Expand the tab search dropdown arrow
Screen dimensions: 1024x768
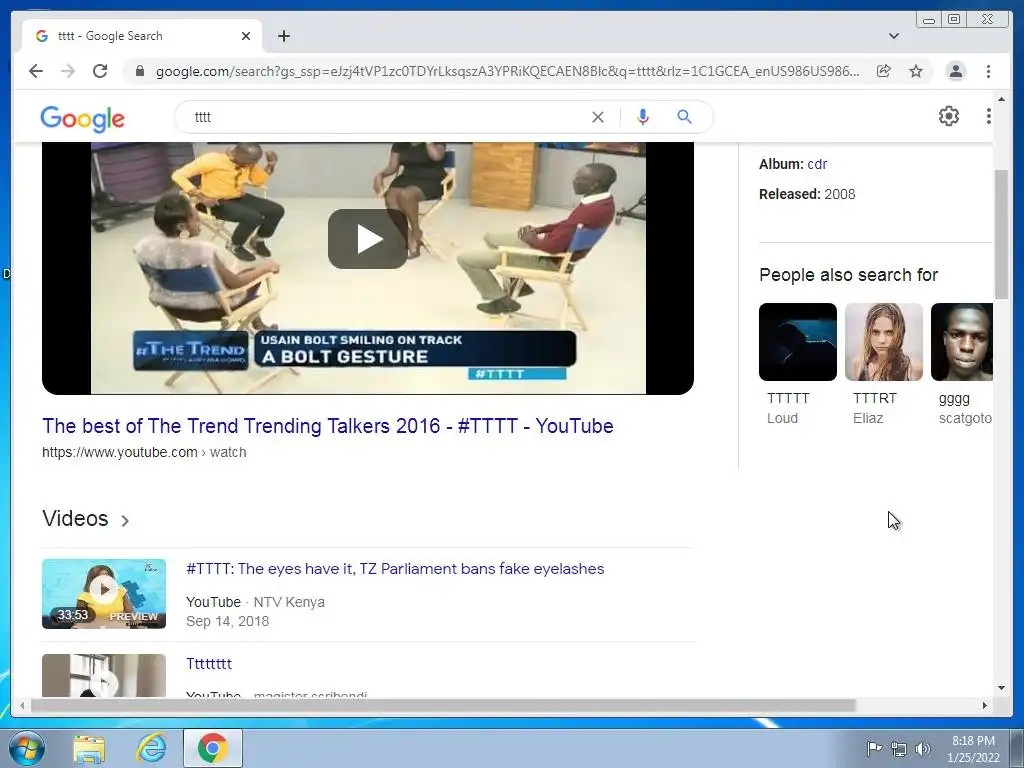[x=894, y=36]
